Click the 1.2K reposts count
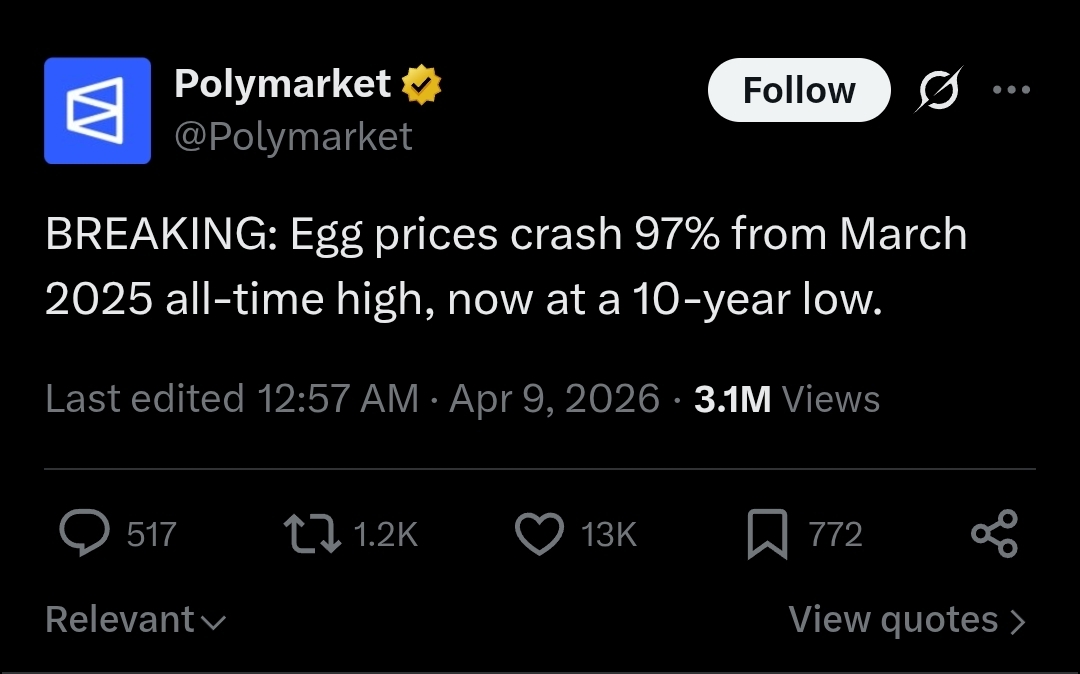This screenshot has width=1080, height=674. 385,534
